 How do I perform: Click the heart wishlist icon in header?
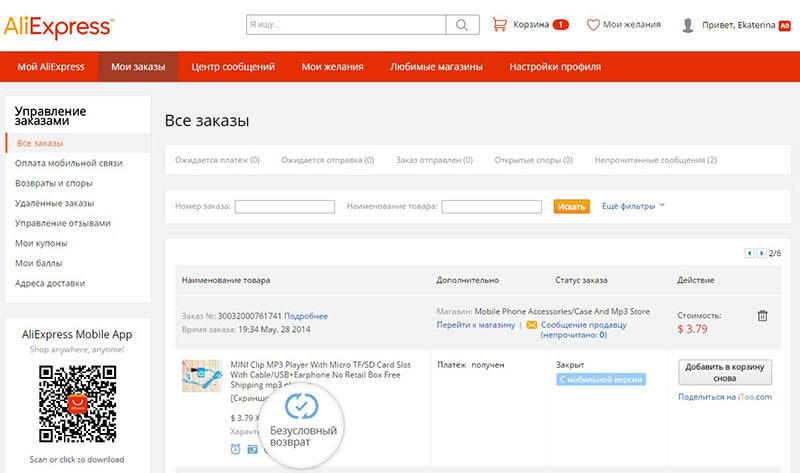click(593, 24)
